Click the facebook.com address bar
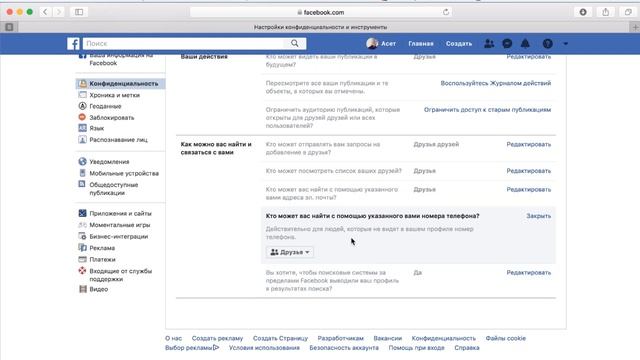The image size is (640, 360). click(321, 12)
